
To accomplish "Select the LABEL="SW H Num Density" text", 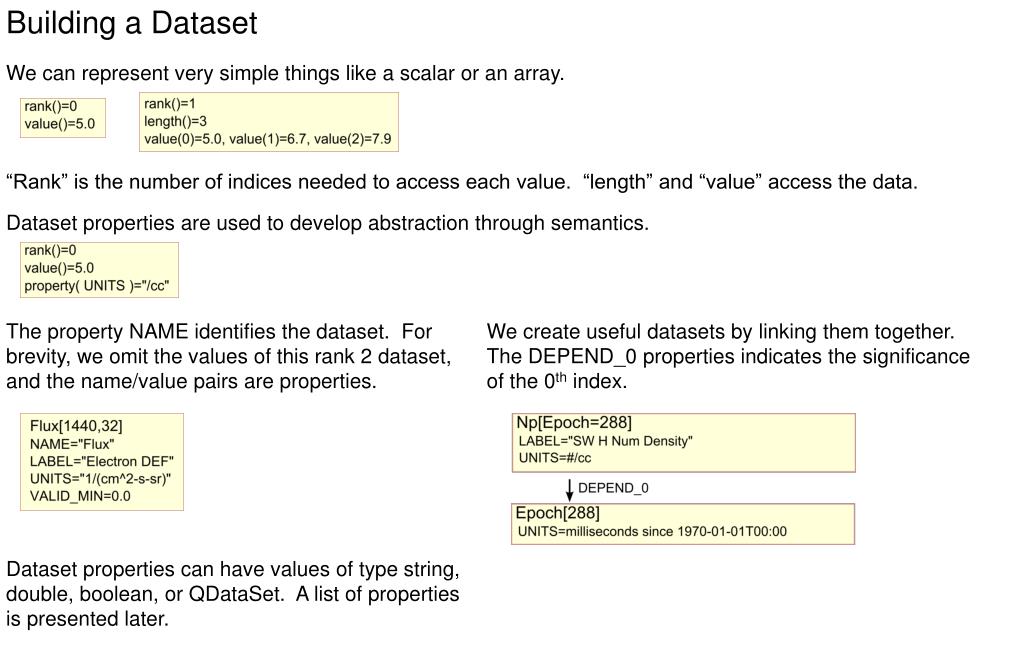I will 605,441.
